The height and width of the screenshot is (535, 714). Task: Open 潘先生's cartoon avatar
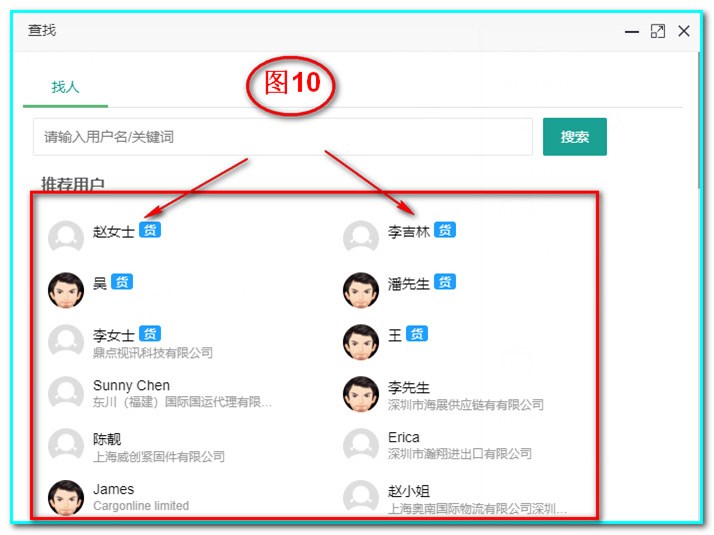click(x=361, y=290)
